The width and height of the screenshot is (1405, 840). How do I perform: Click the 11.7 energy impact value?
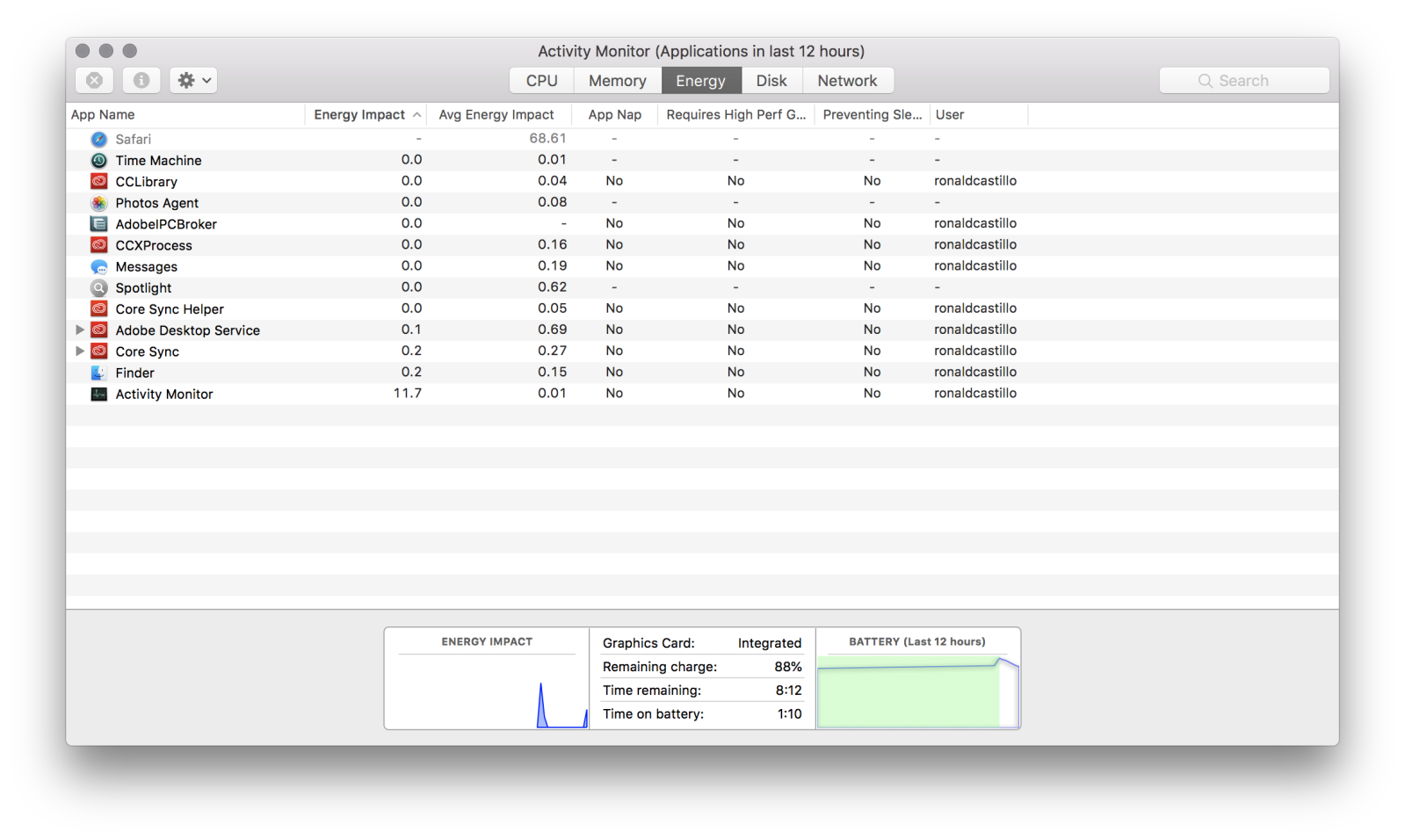click(x=408, y=393)
